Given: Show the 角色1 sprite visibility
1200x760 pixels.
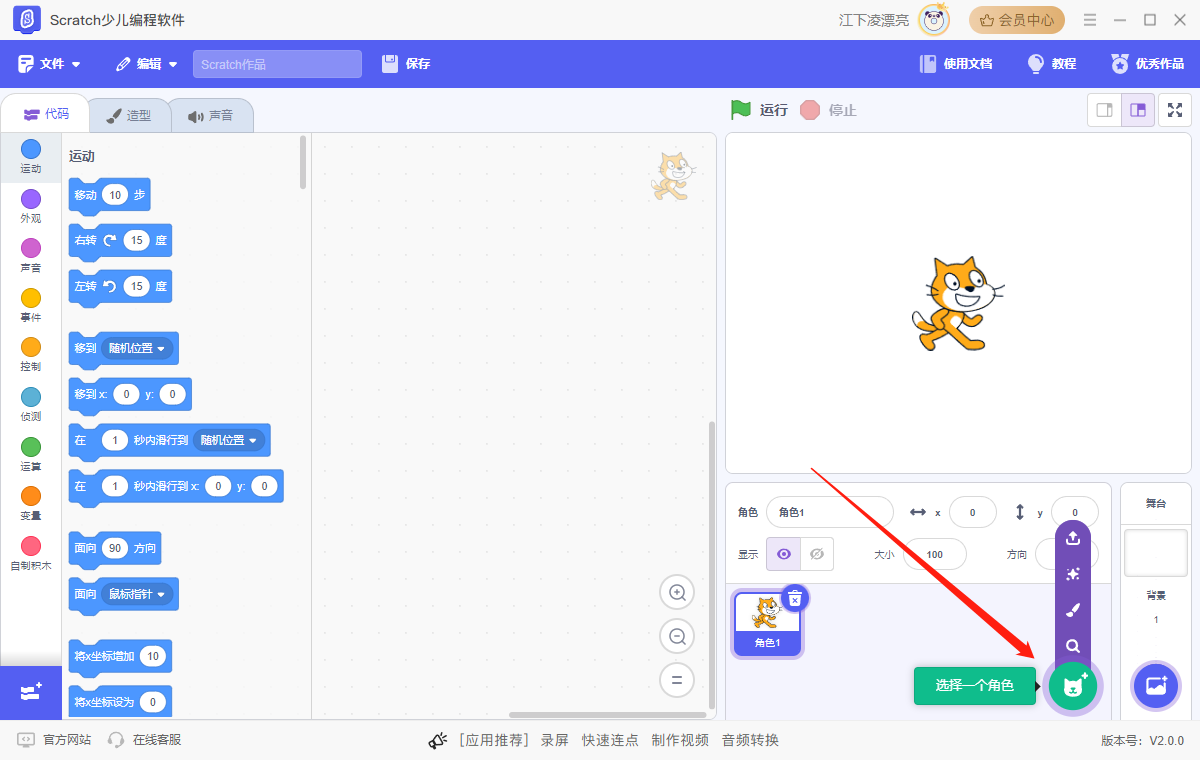Looking at the screenshot, I should click(783, 553).
